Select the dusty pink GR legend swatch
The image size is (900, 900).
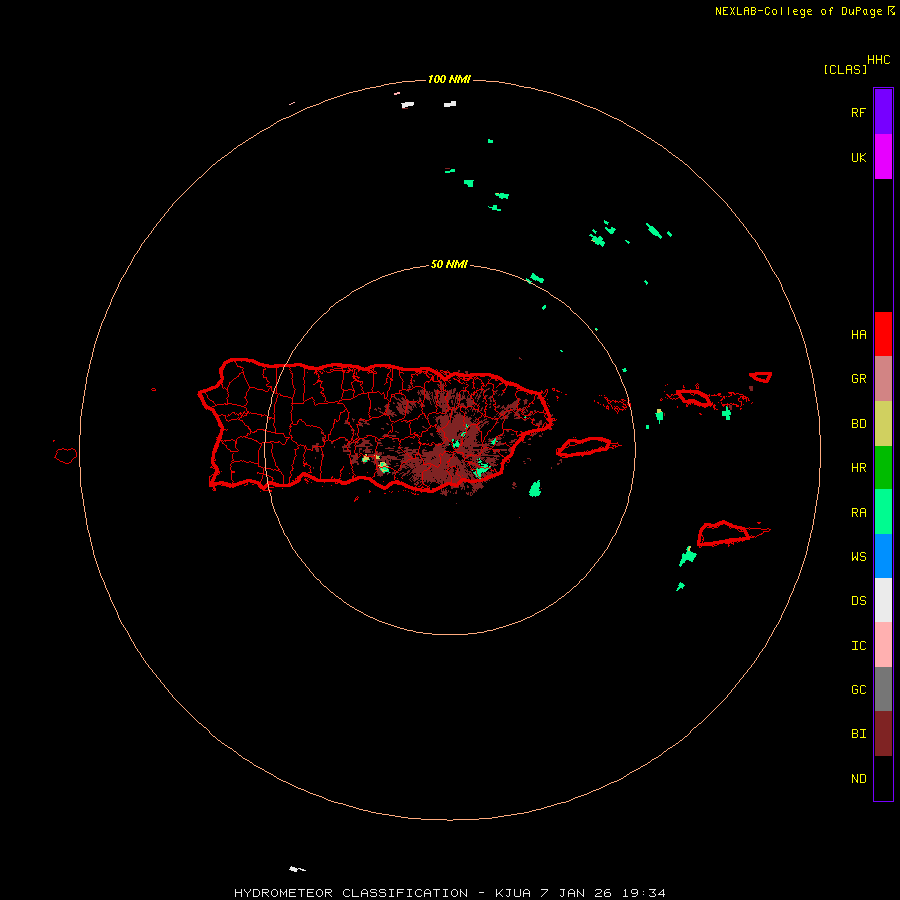click(883, 379)
